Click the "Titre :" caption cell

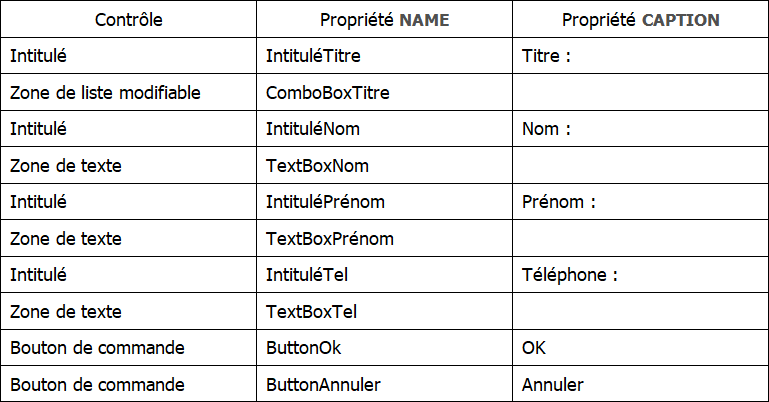(547, 57)
